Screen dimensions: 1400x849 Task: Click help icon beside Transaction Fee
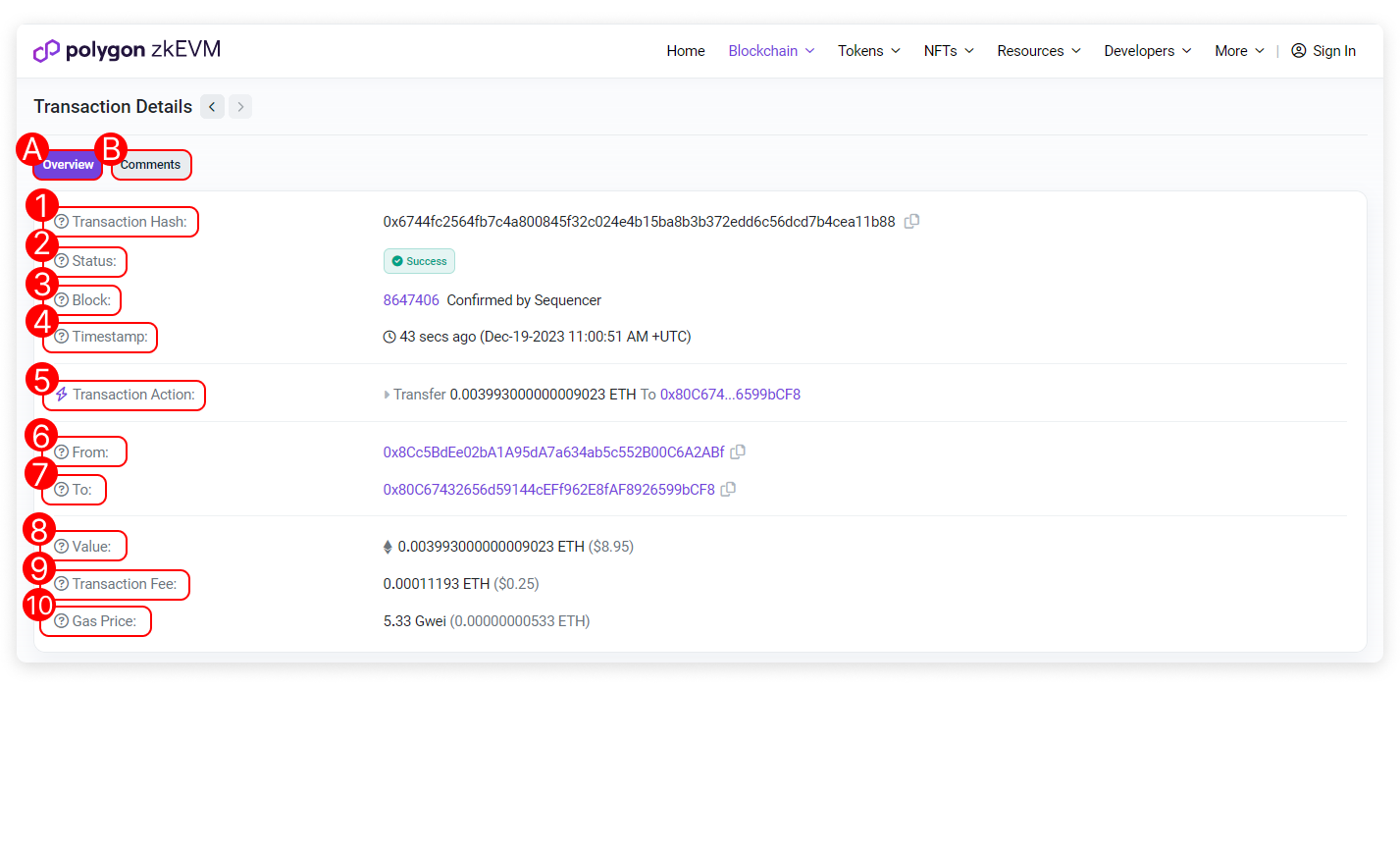pyautogui.click(x=62, y=584)
